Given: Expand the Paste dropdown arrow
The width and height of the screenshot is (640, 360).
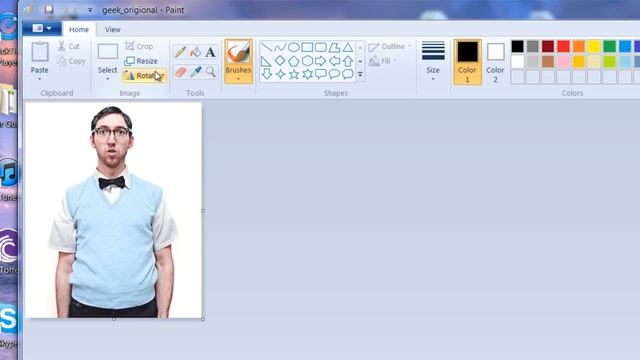Looking at the screenshot, I should pos(40,79).
